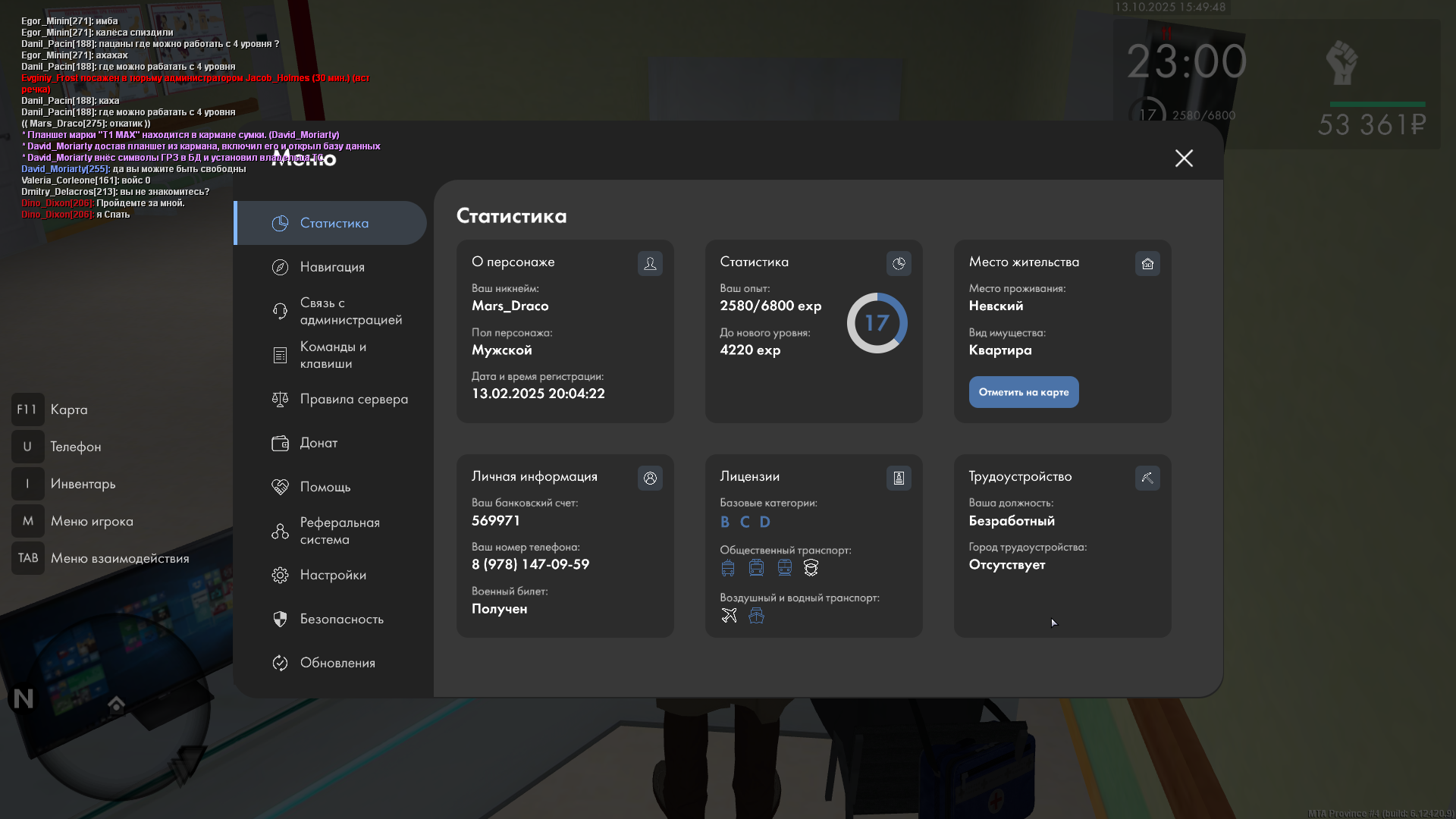
Task: Select Команды и клавиши menu item
Action: [332, 355]
